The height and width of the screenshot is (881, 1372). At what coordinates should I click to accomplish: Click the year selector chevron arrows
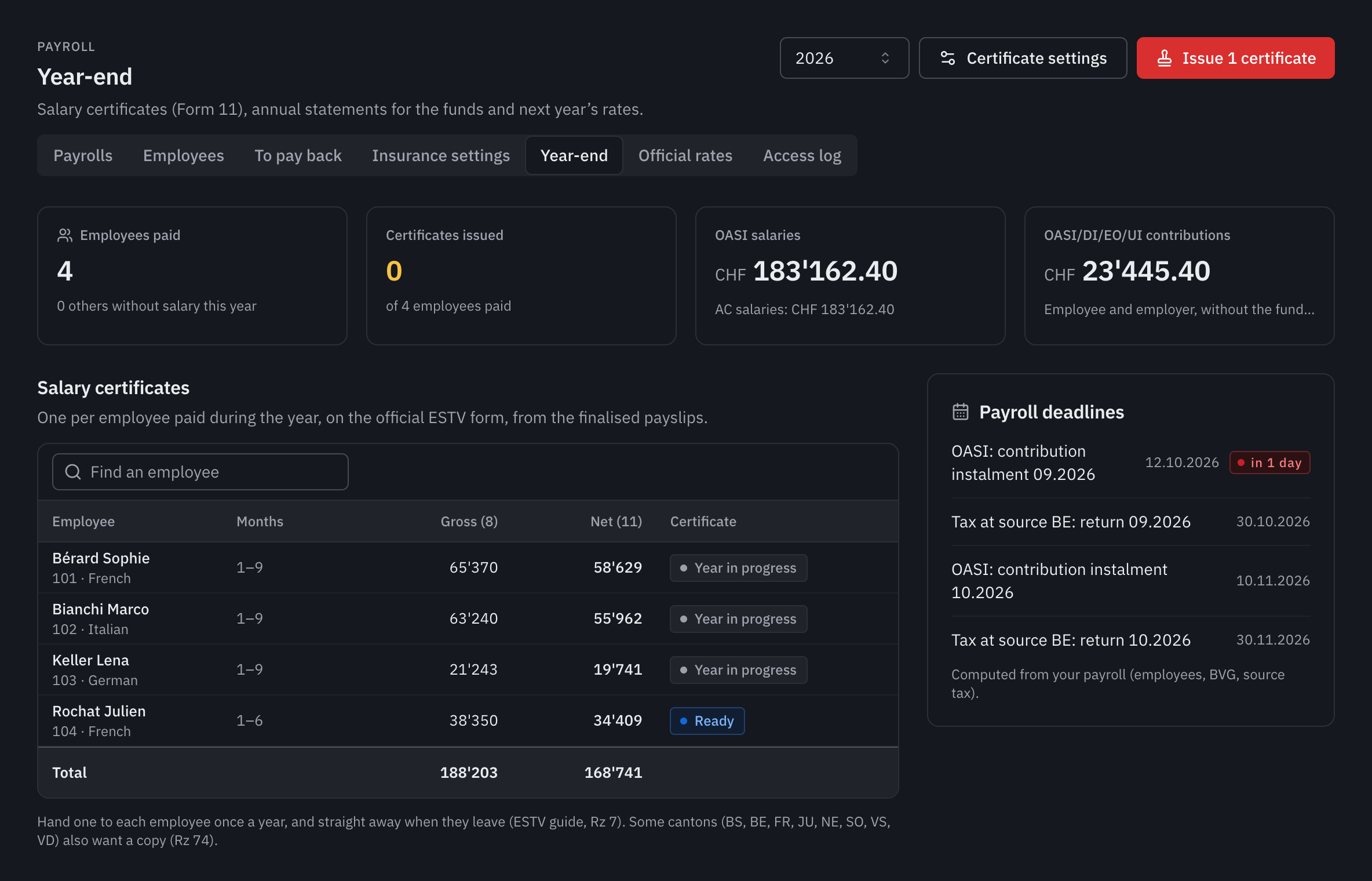coord(885,58)
